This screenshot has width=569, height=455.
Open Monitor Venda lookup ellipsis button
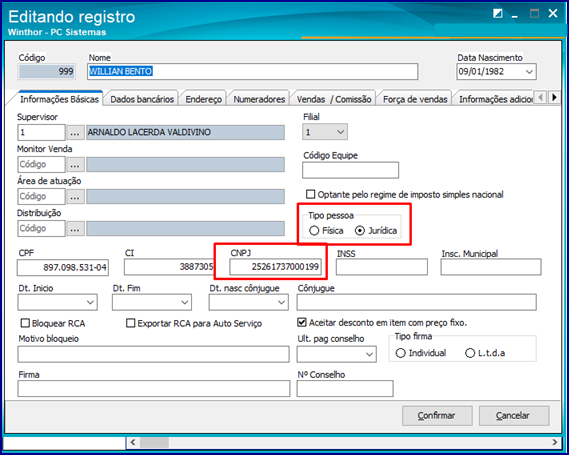75,165
